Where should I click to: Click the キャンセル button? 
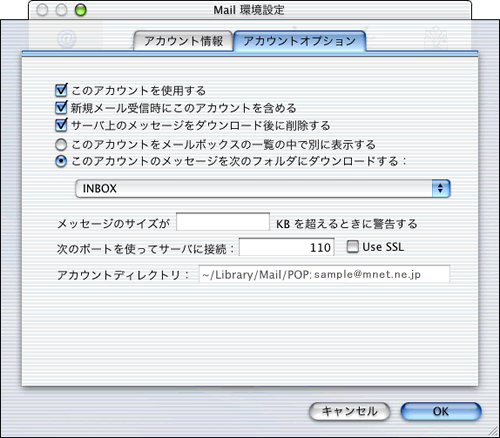[349, 411]
